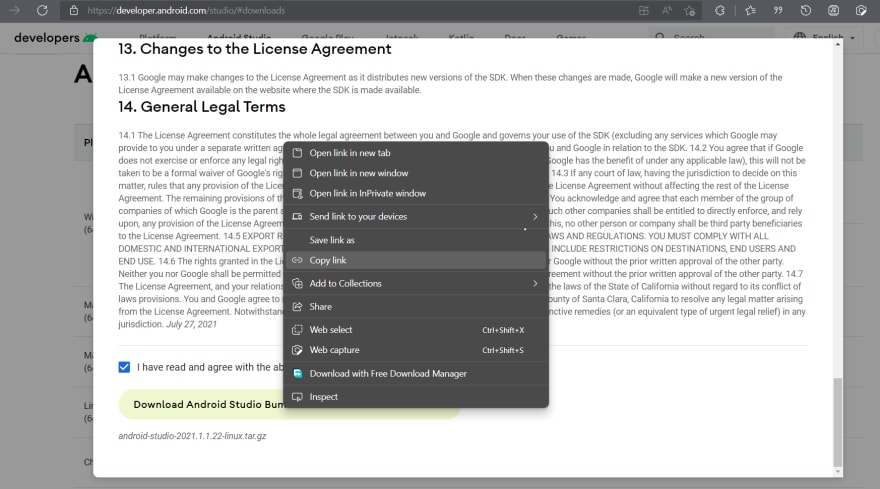Click the InPrivate window icon
The image size is (880, 489).
pyautogui.click(x=297, y=194)
